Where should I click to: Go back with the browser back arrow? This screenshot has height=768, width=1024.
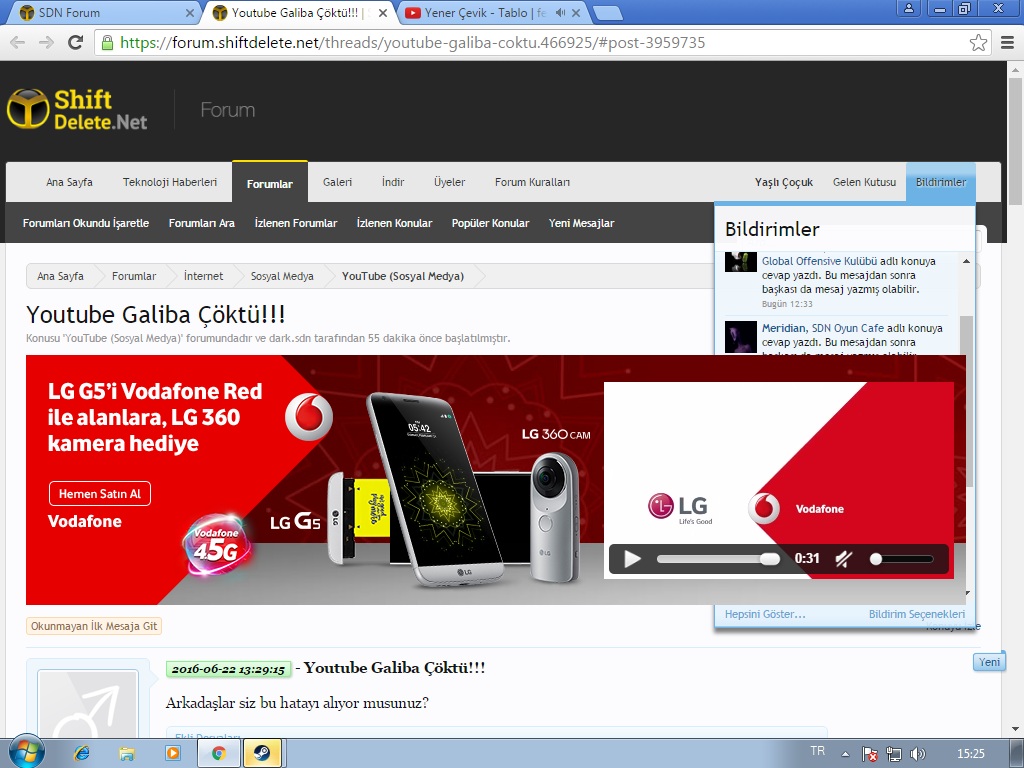[x=18, y=43]
